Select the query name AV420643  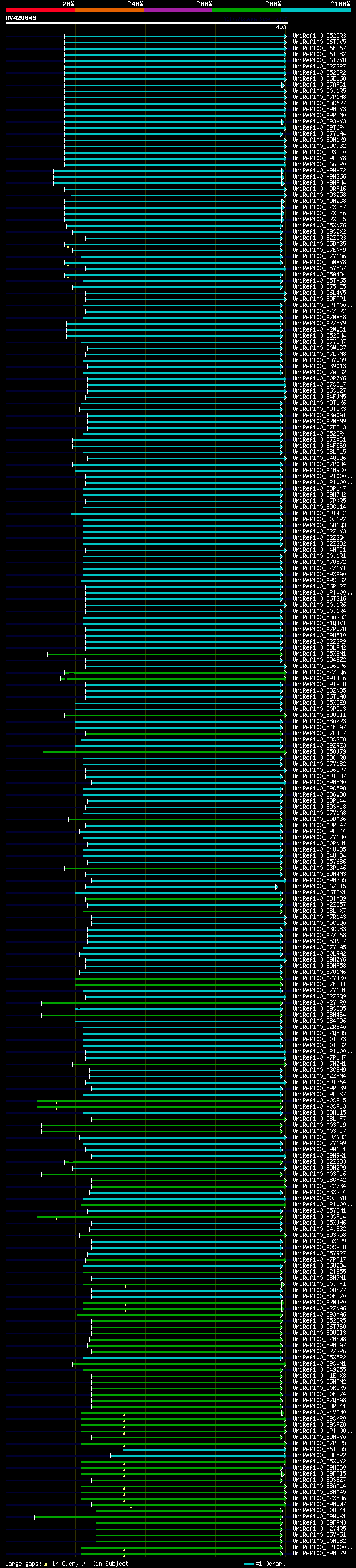pyautogui.click(x=21, y=18)
